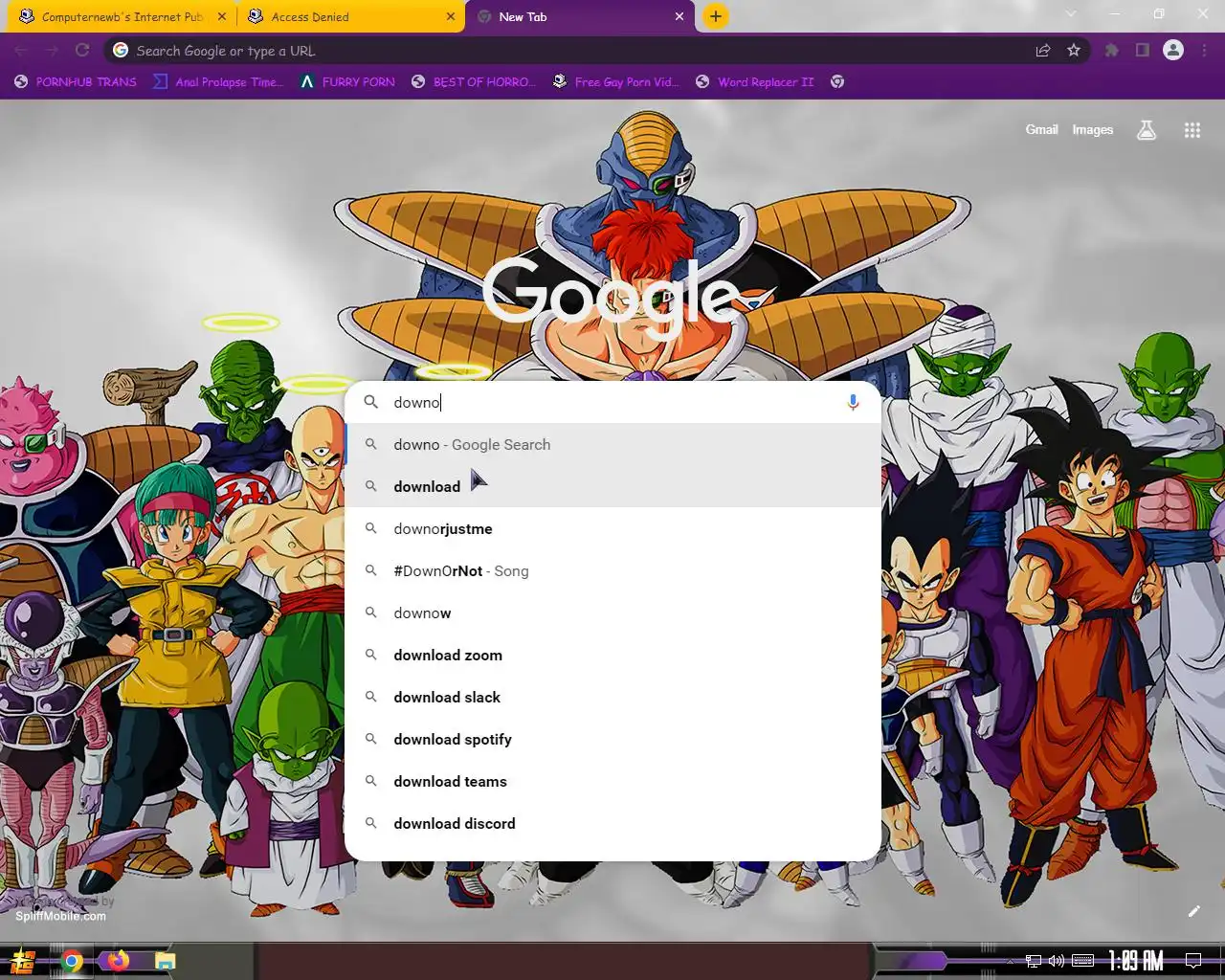Click the browser back arrow
This screenshot has width=1225, height=980.
tap(21, 51)
